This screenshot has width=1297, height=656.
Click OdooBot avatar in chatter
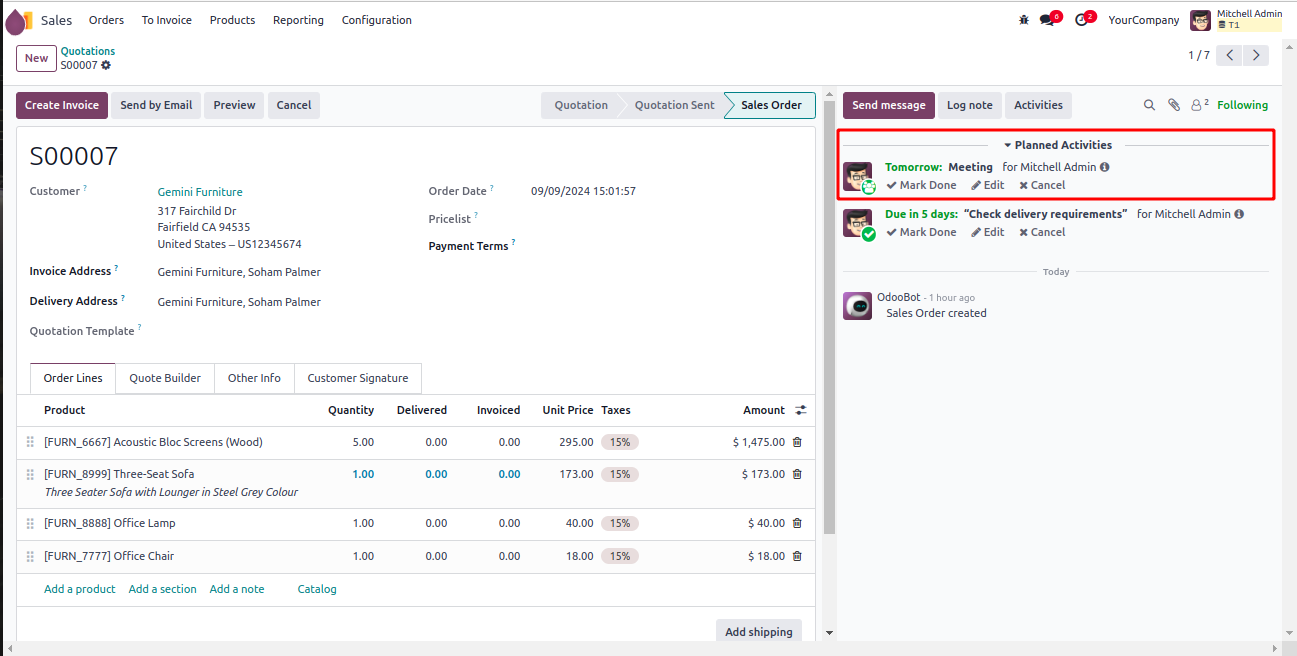(x=857, y=306)
